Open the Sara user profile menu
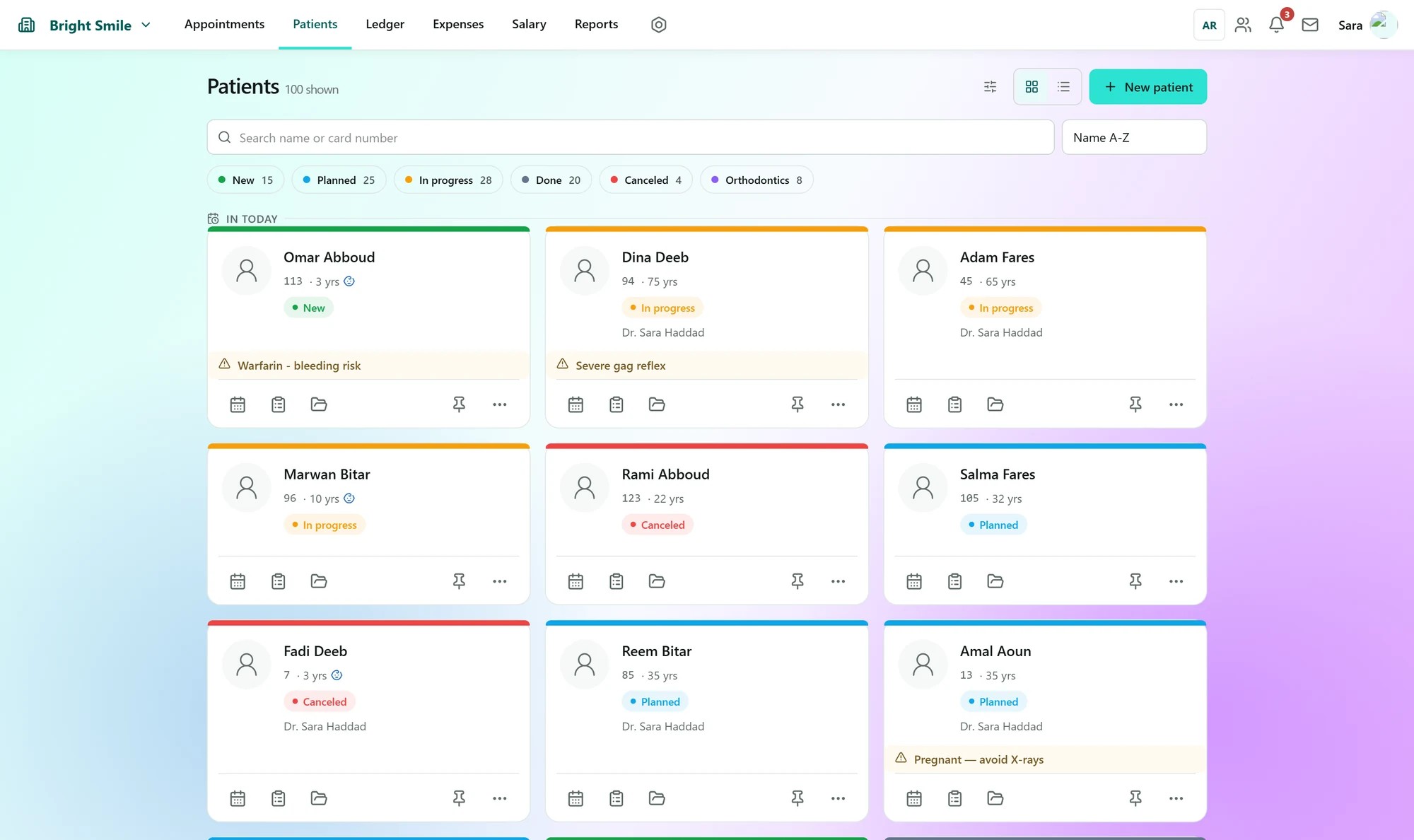 [1367, 25]
